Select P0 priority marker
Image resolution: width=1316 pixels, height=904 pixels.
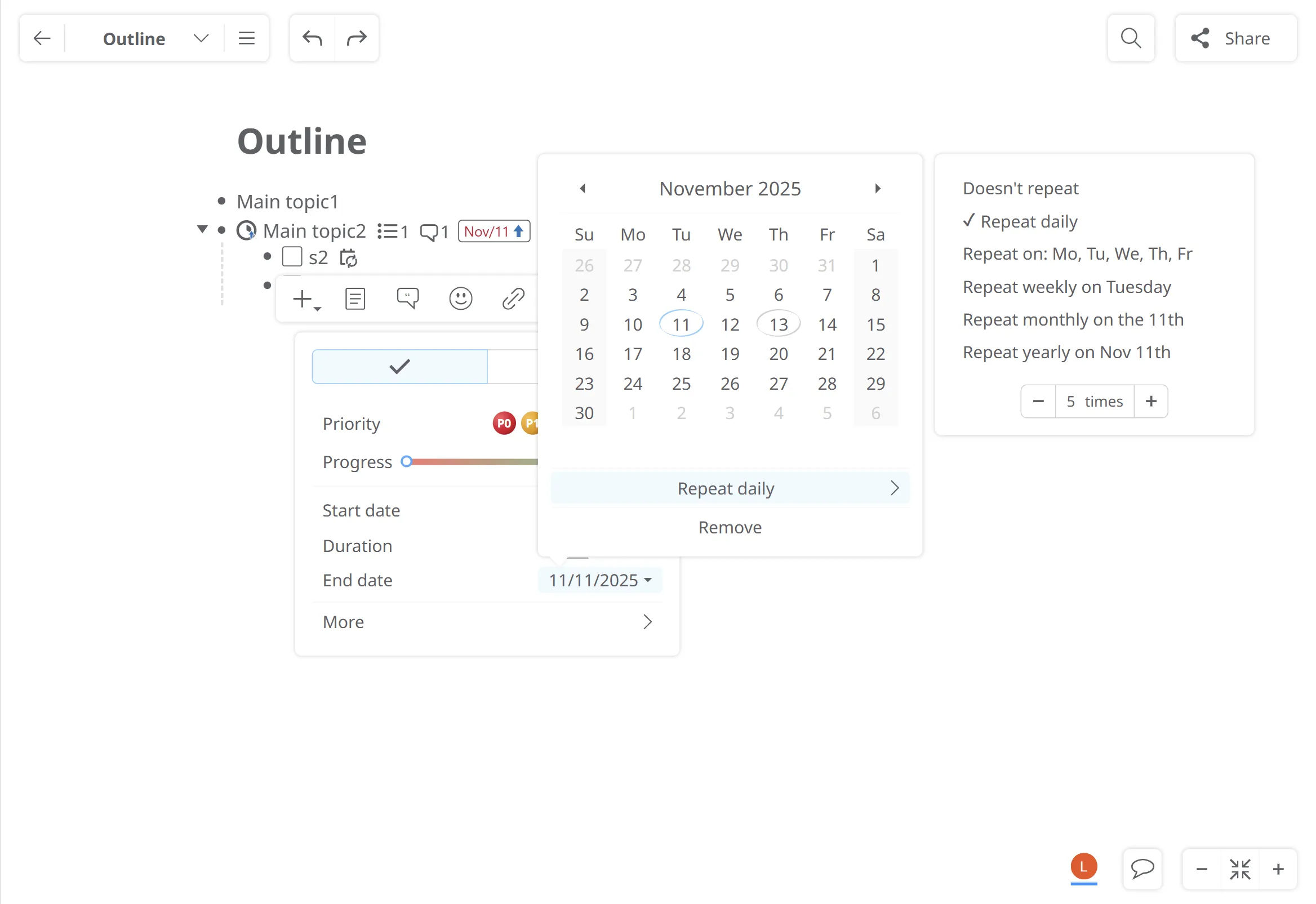504,423
